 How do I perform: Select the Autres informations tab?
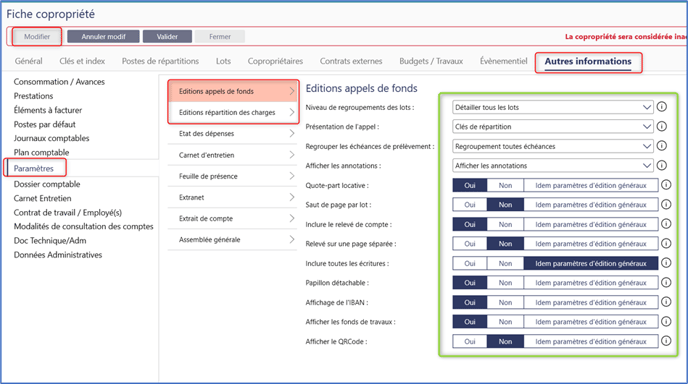coord(588,61)
